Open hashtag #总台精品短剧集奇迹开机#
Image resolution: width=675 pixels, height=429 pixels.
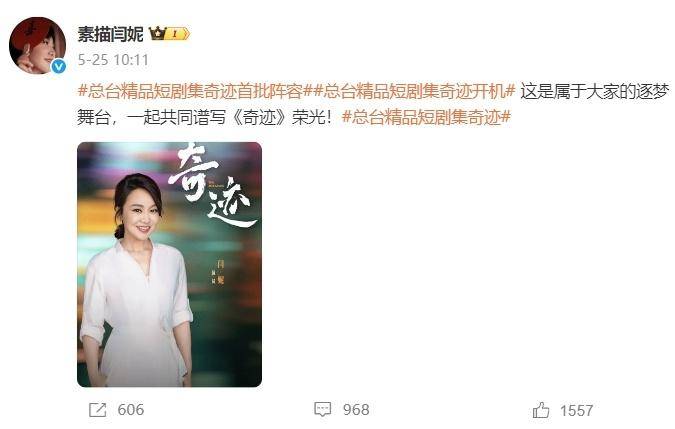414,91
